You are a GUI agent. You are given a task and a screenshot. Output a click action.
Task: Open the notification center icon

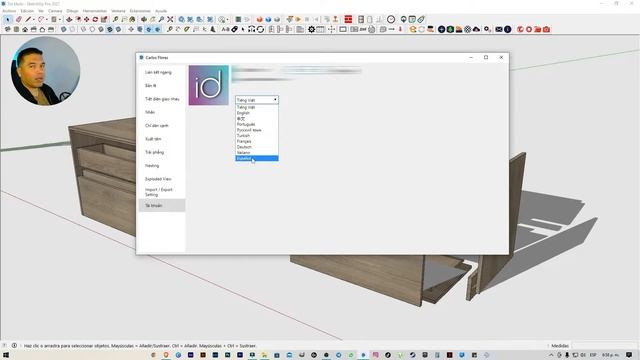pos(629,355)
